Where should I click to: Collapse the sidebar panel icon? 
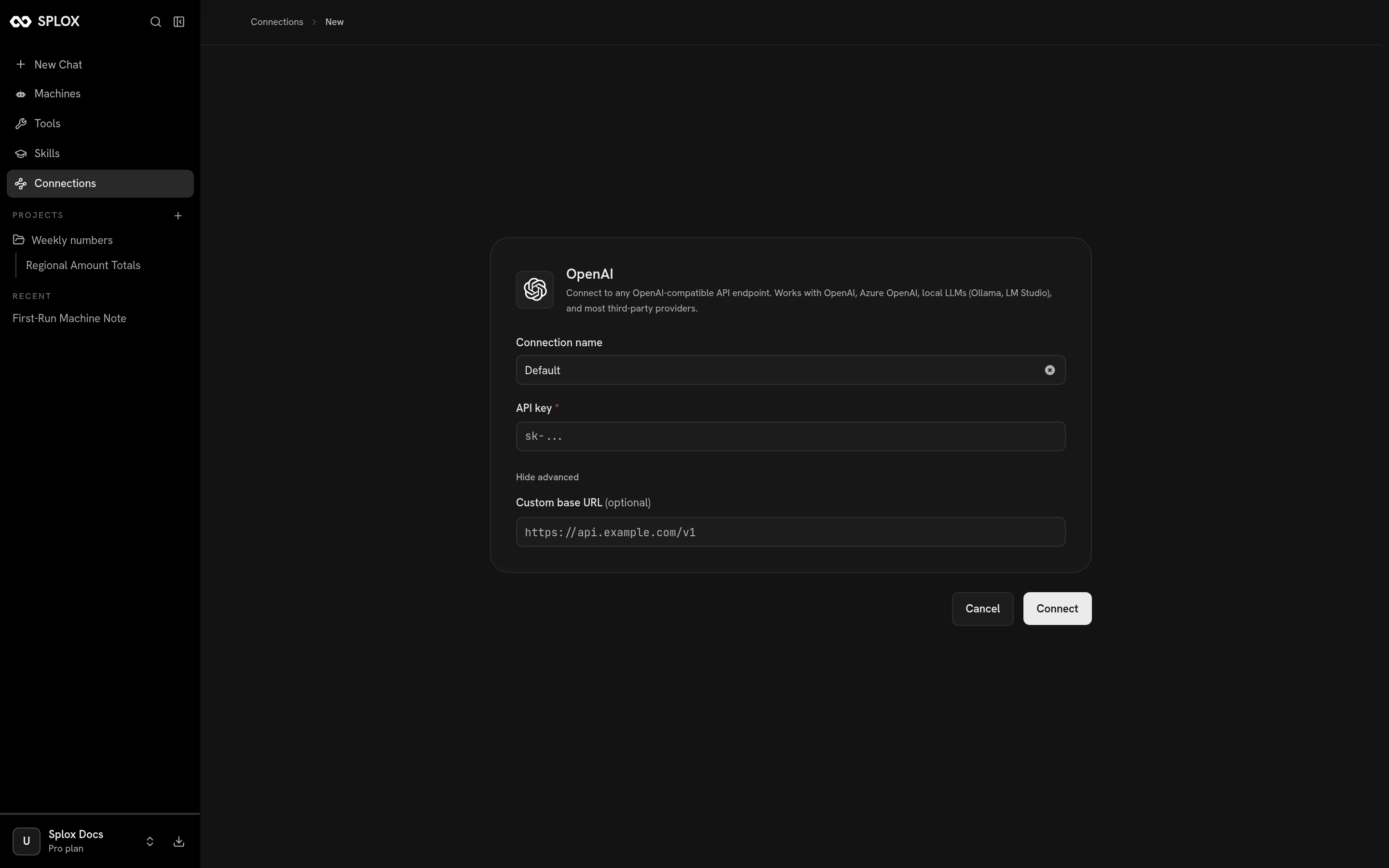(179, 22)
